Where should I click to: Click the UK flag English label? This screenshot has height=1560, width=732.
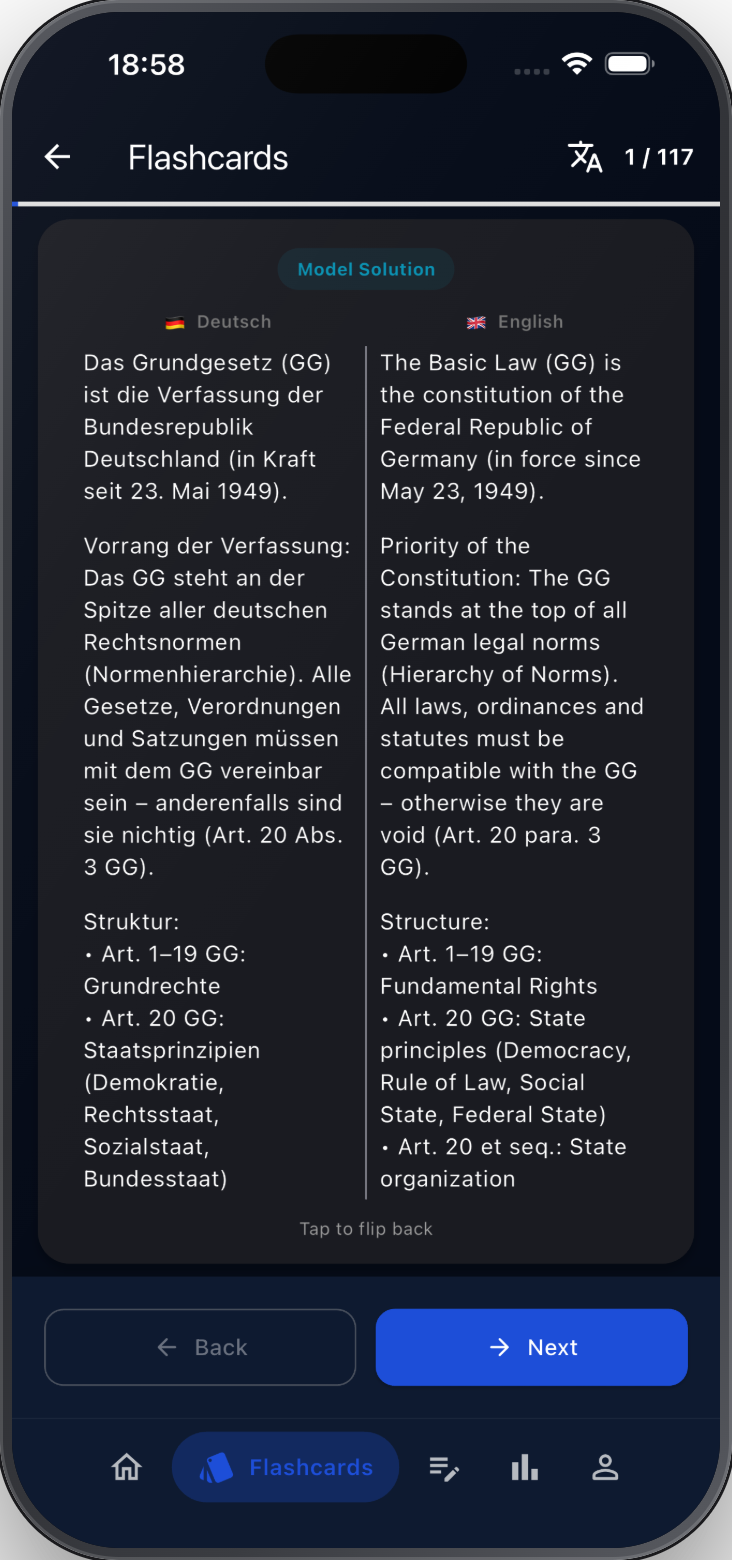click(x=515, y=322)
